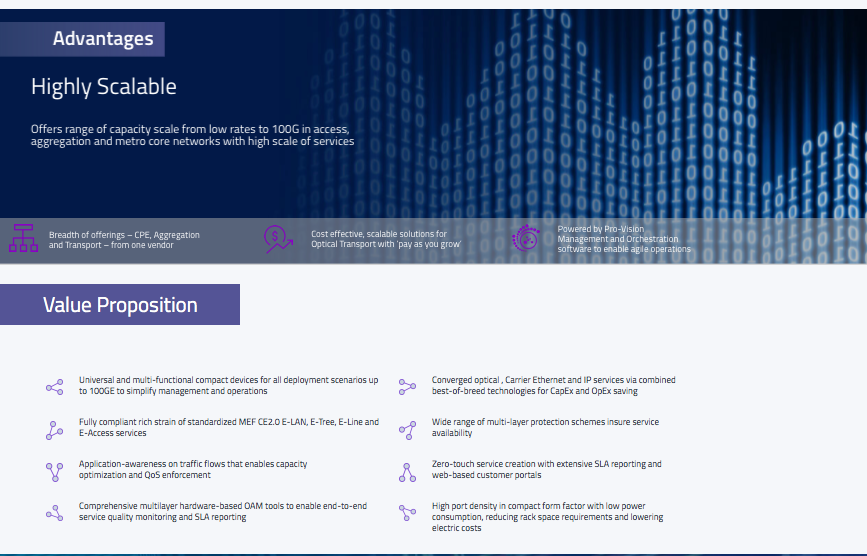Screen dimensions: 867x556
Task: Click the icon beside Converged optical, Carrier Ethernet
Action: [x=407, y=387]
